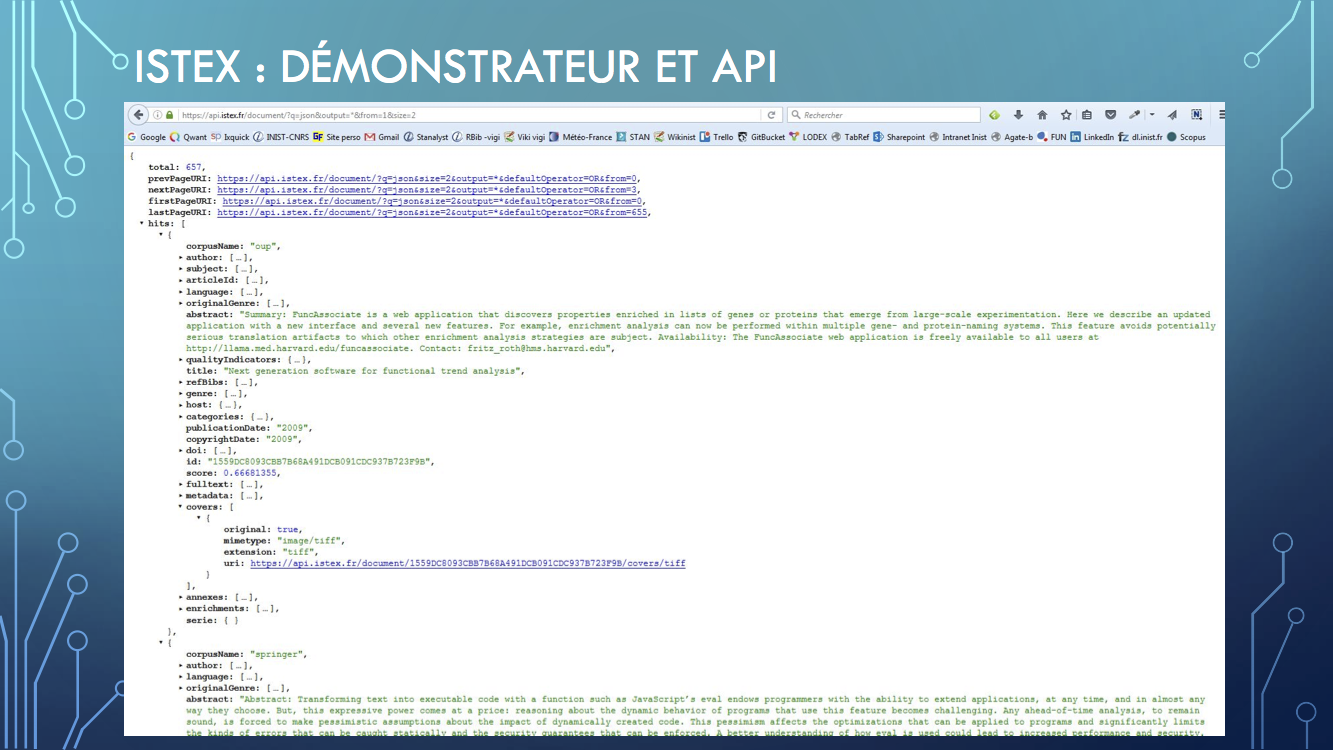Expand the refBibs node
1333x750 pixels.
(x=181, y=382)
